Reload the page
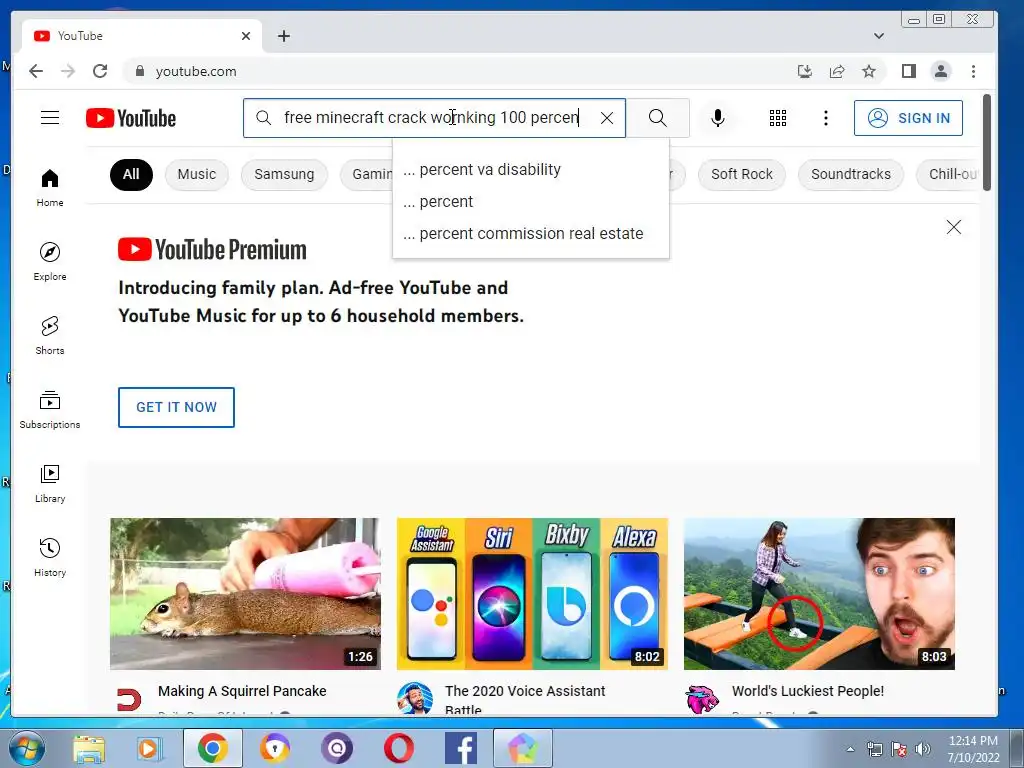1024x768 pixels. click(100, 71)
